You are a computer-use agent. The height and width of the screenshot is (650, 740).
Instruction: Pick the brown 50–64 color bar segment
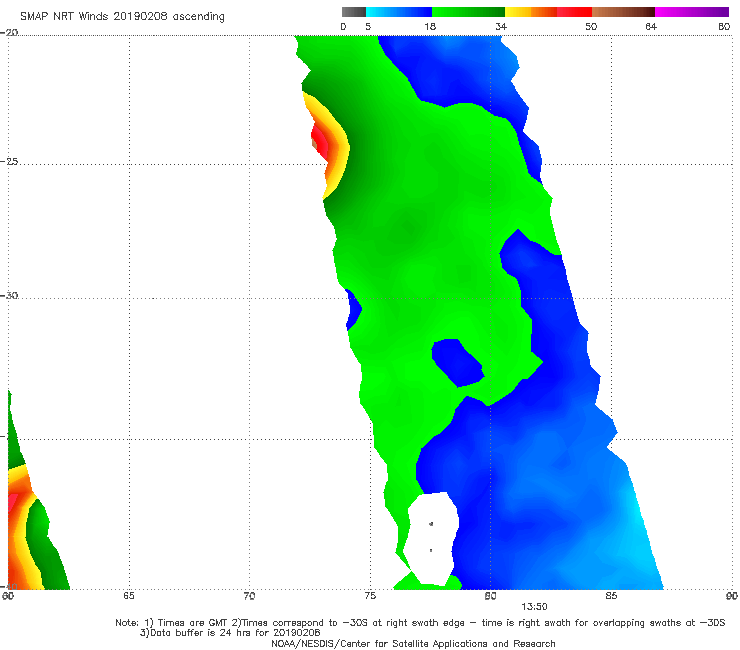[x=623, y=12]
